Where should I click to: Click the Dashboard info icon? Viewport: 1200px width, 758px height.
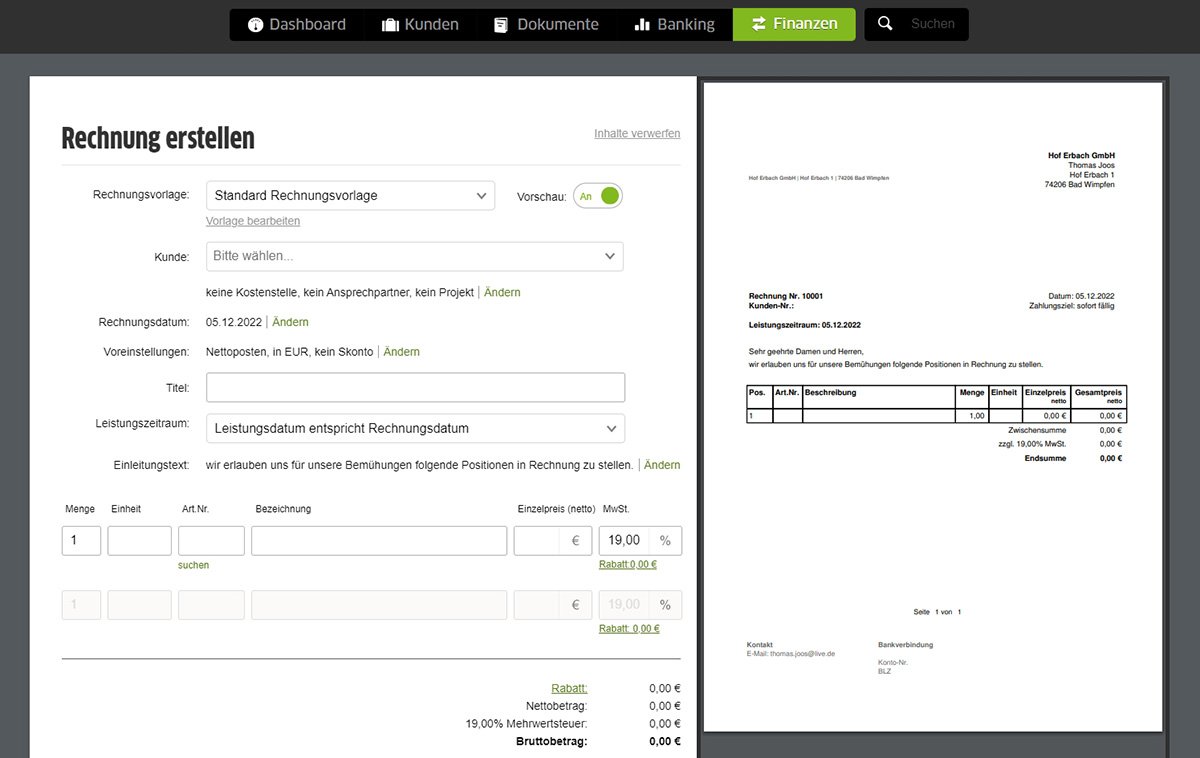click(x=256, y=25)
